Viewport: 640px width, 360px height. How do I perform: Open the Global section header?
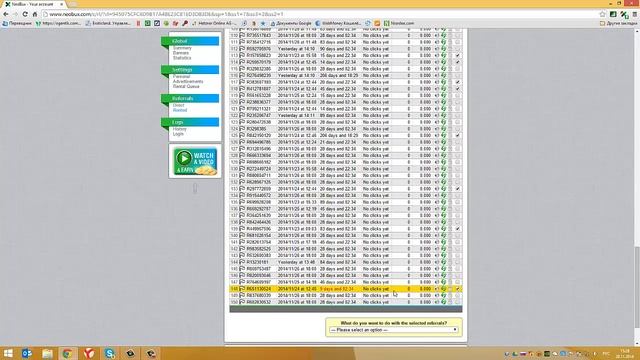[x=190, y=41]
